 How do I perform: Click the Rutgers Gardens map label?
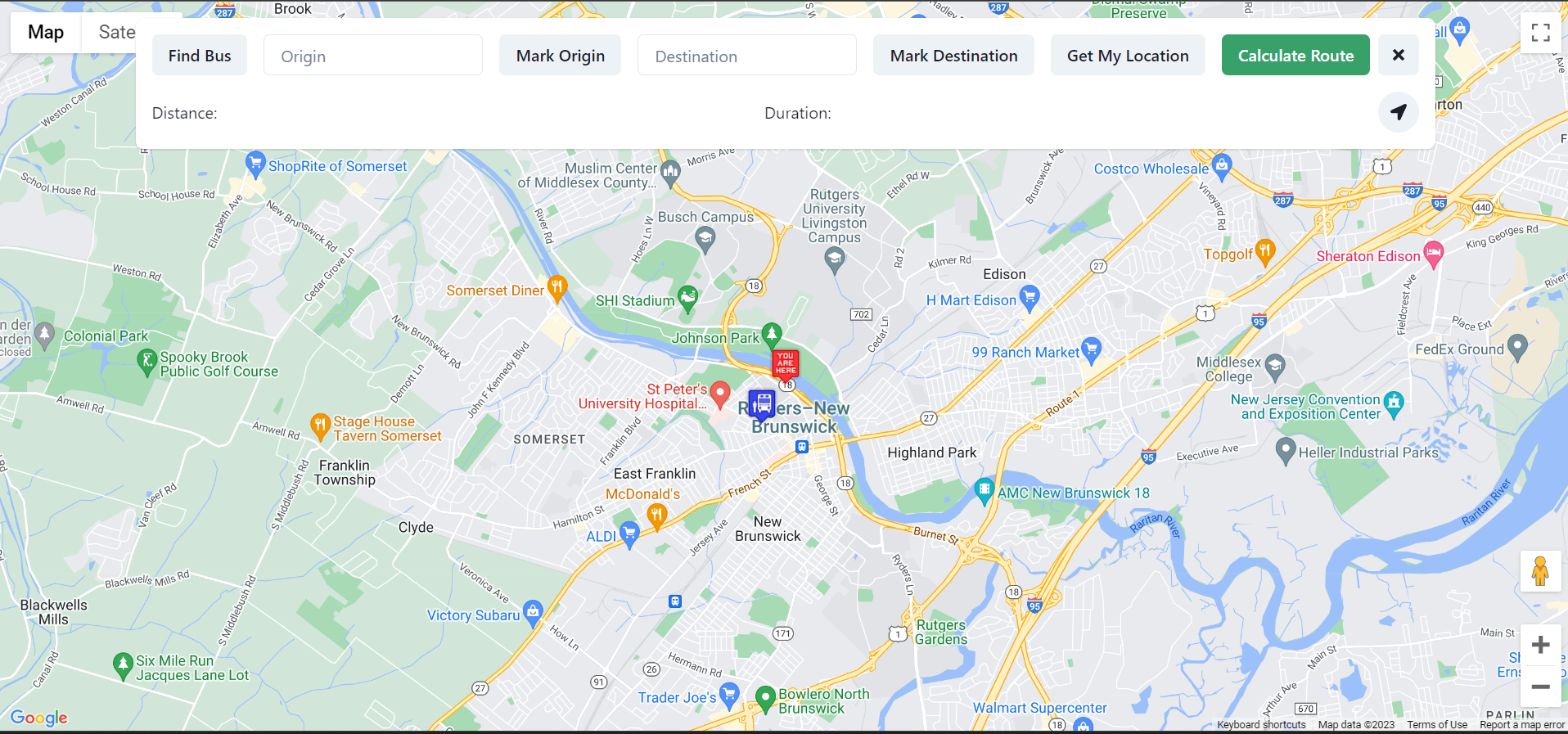click(x=941, y=633)
